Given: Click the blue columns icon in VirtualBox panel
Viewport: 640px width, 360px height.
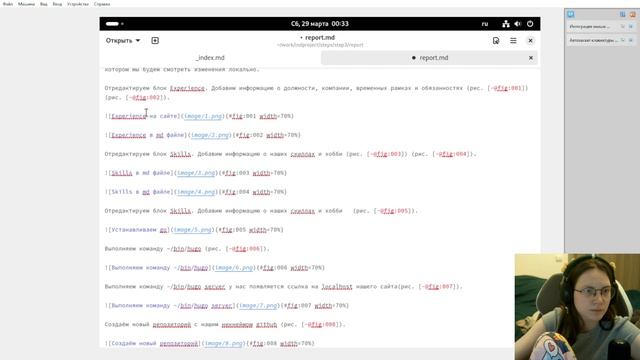Looking at the screenshot, I should coord(622,14).
